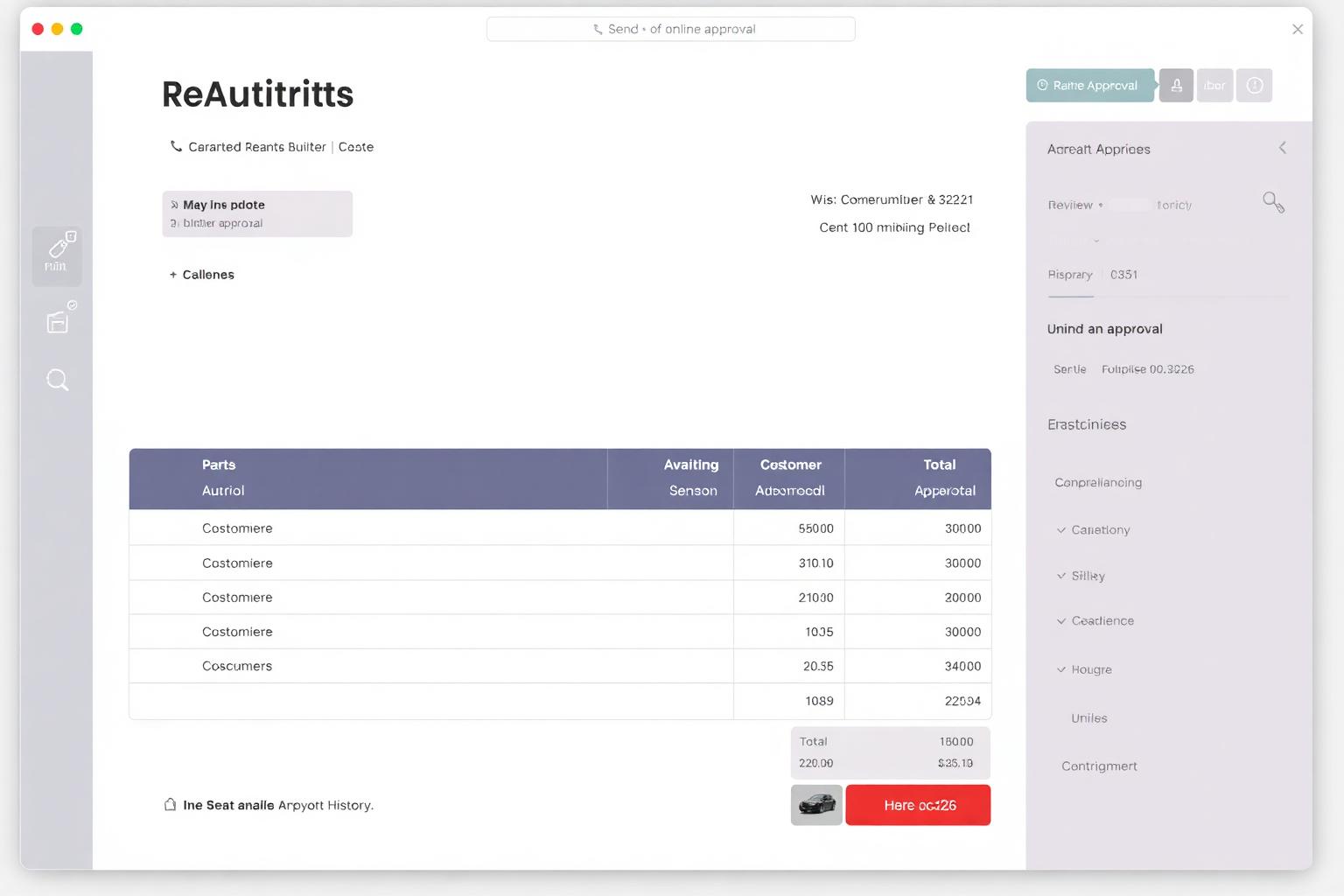Viewport: 1344px width, 896px height.
Task: Click the Parts column header
Action: tap(219, 465)
